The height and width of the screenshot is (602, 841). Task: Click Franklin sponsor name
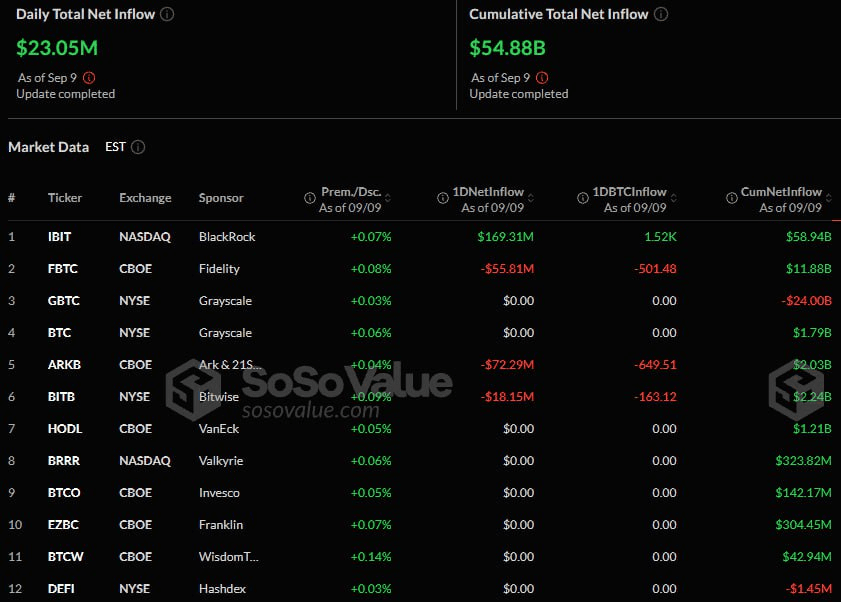[220, 525]
